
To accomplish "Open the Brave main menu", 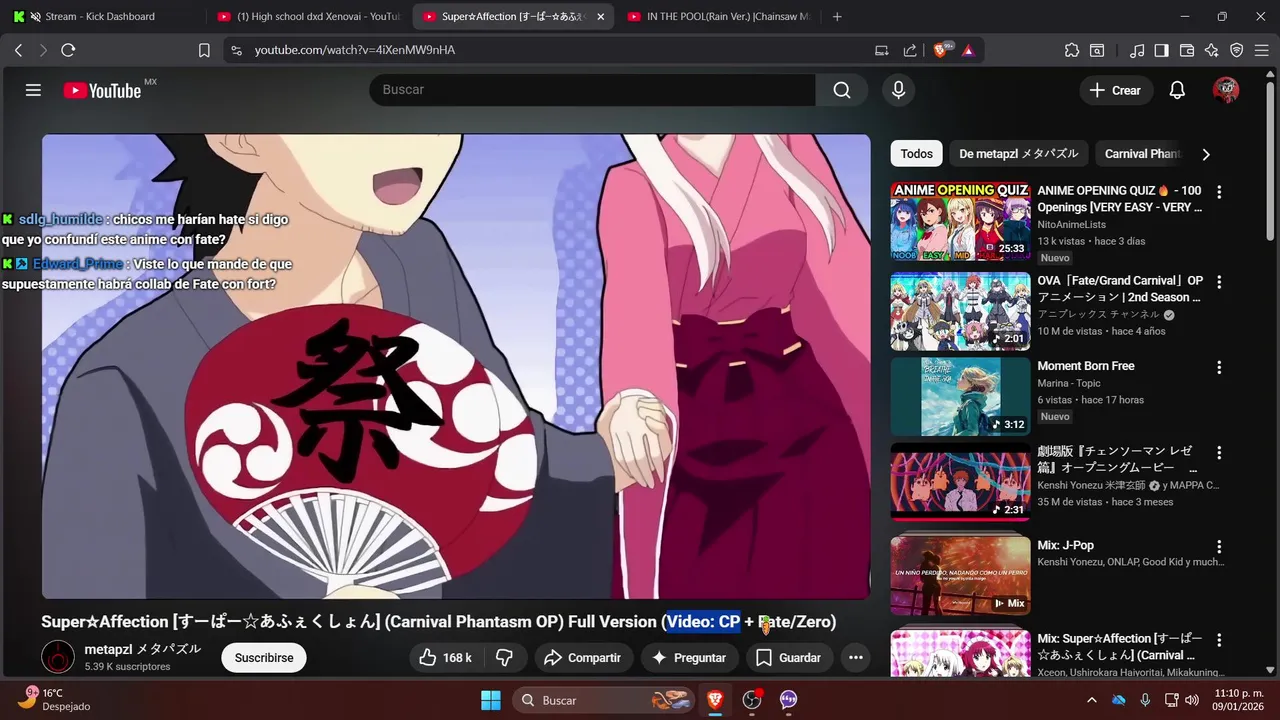I will pos(1261,50).
